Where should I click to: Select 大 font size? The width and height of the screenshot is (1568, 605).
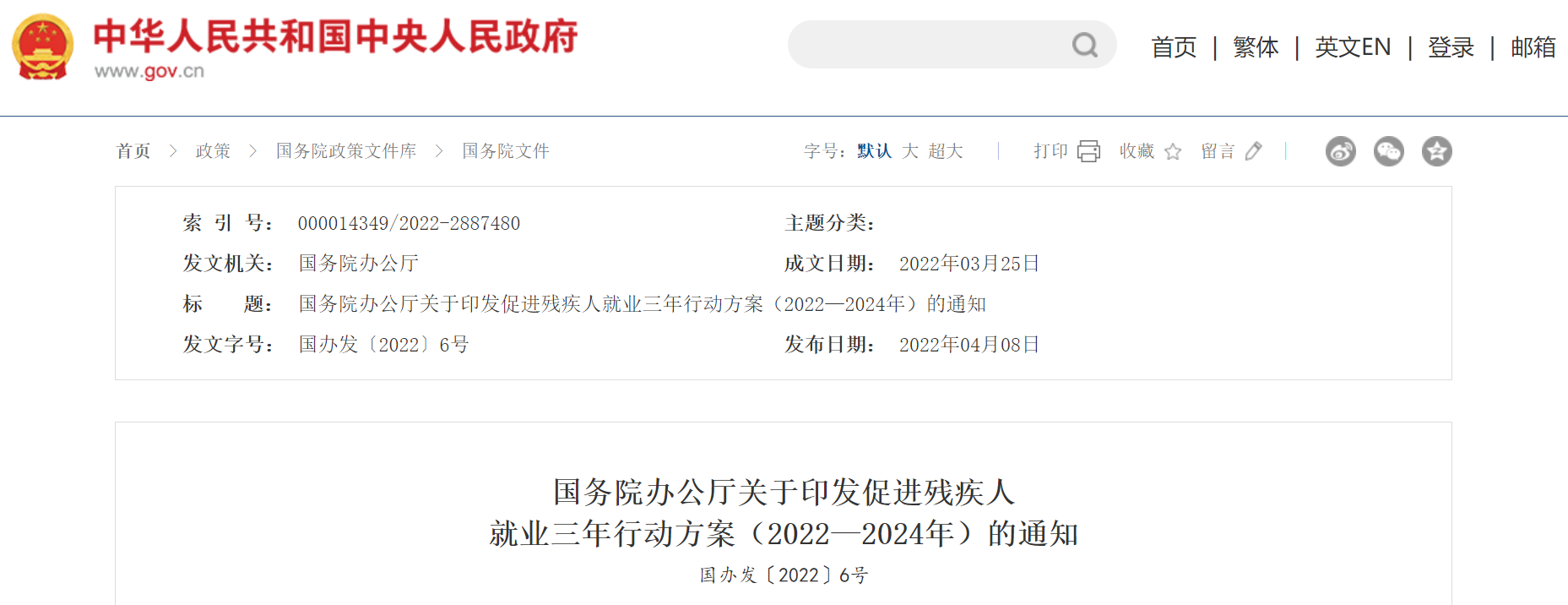pyautogui.click(x=910, y=151)
